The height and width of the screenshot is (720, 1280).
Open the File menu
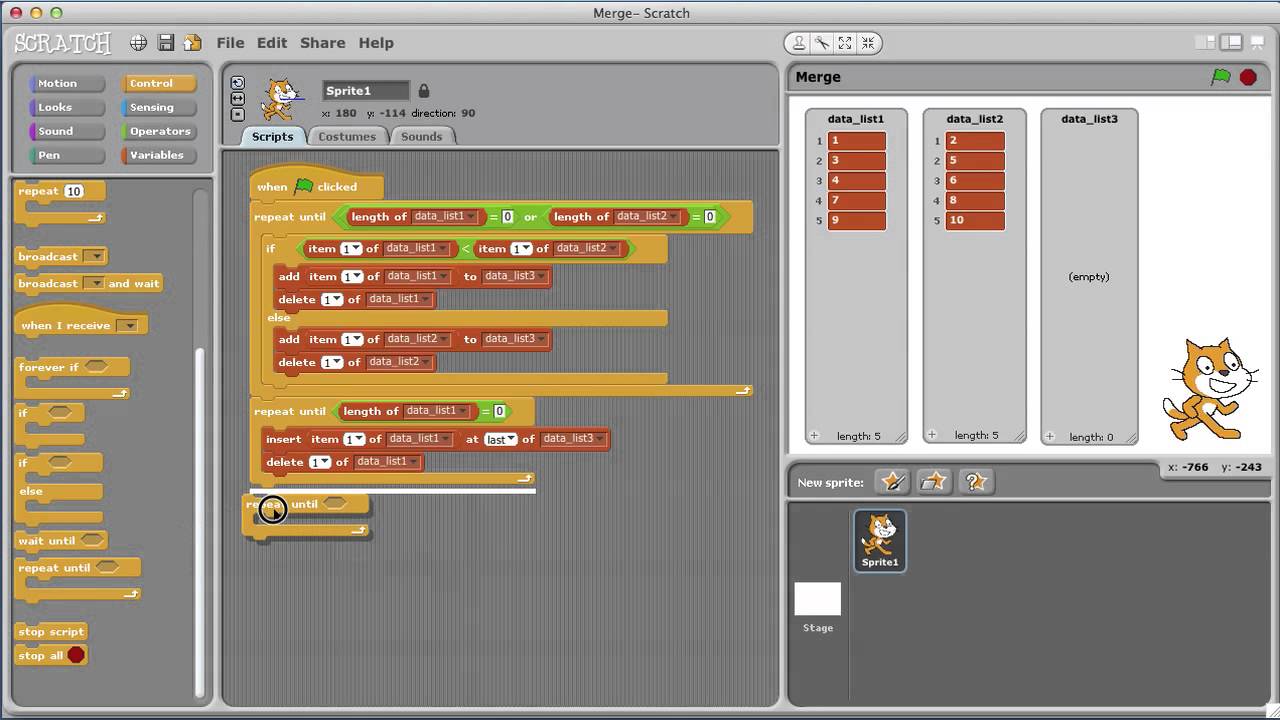tap(230, 43)
